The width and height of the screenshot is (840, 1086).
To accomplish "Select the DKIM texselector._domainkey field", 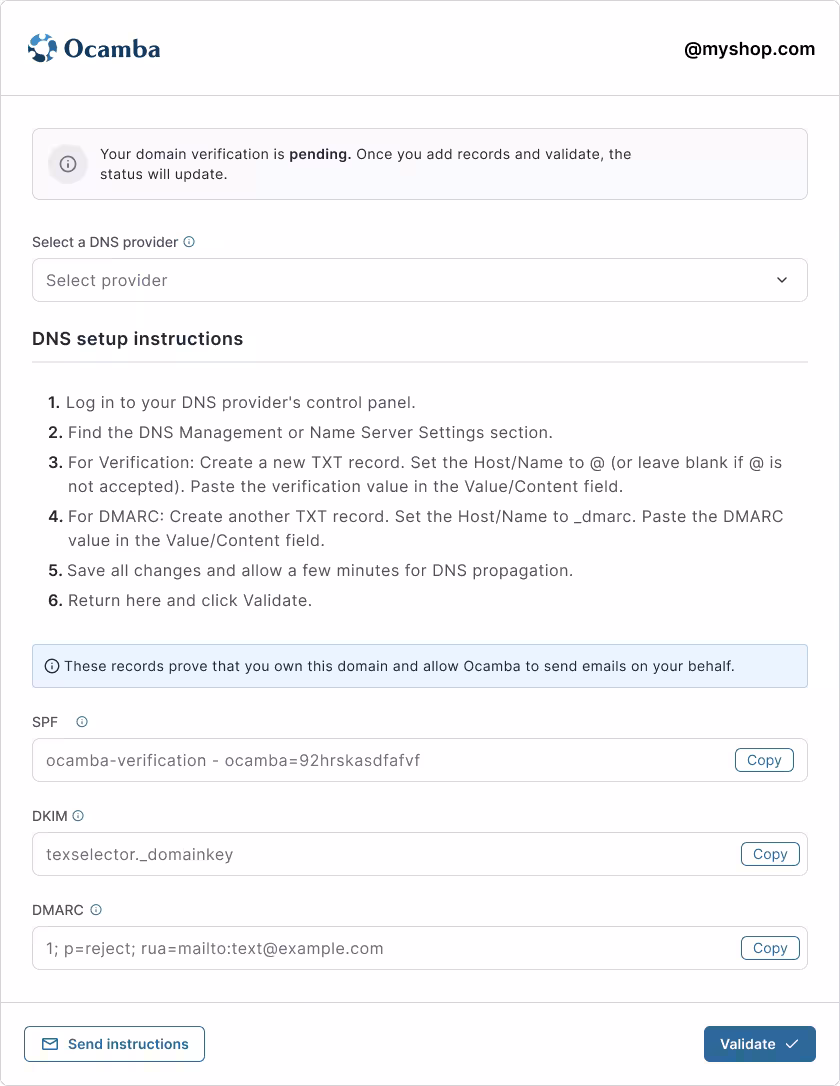I will 350,854.
